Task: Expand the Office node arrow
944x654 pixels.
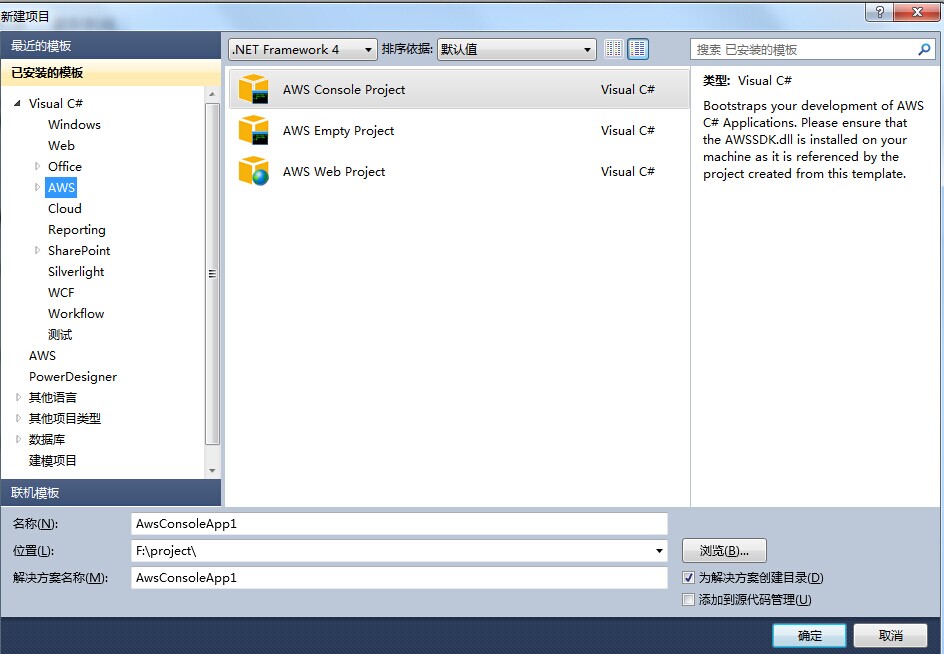Action: (37, 166)
